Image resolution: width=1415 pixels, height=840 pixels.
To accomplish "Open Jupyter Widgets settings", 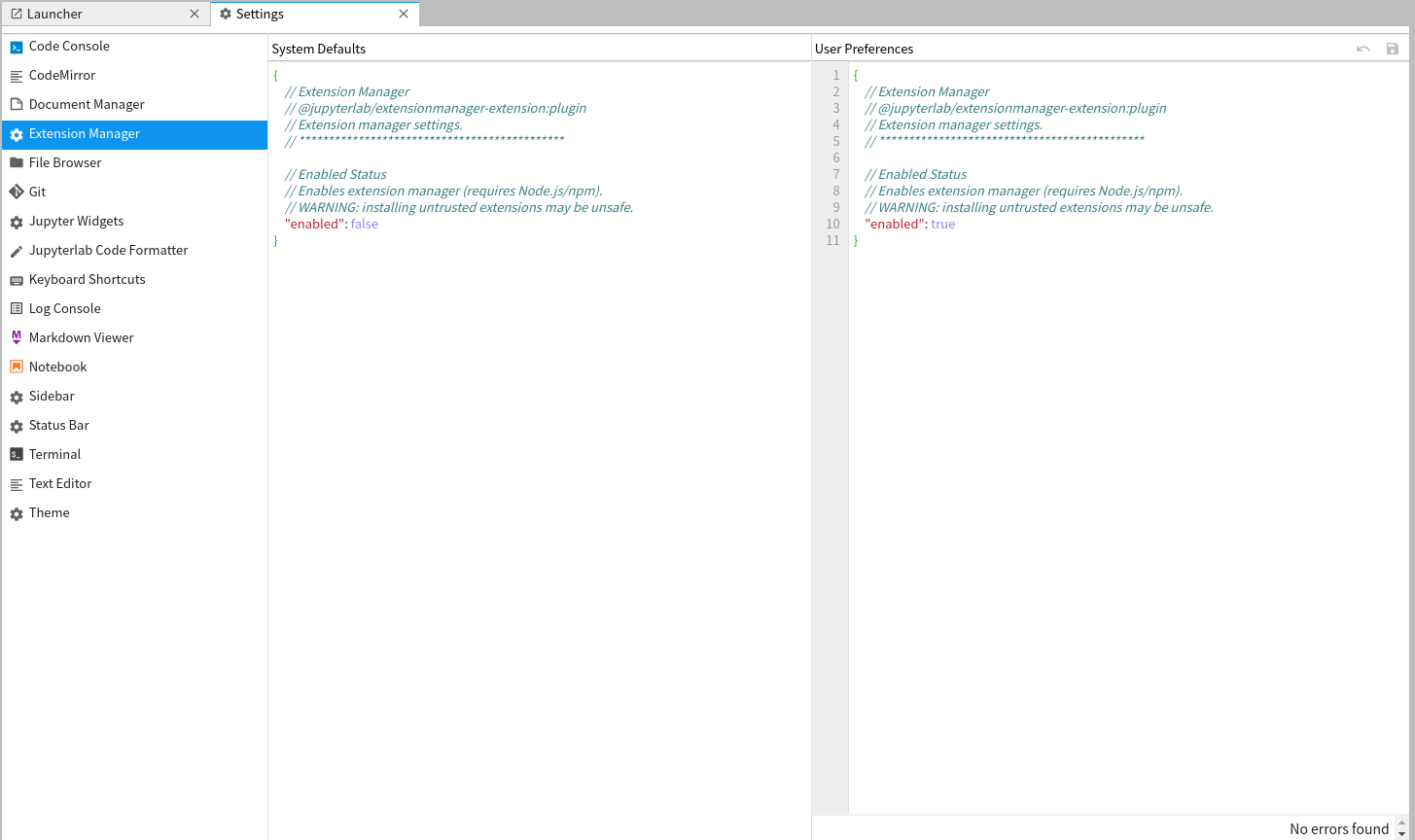I will (x=134, y=222).
